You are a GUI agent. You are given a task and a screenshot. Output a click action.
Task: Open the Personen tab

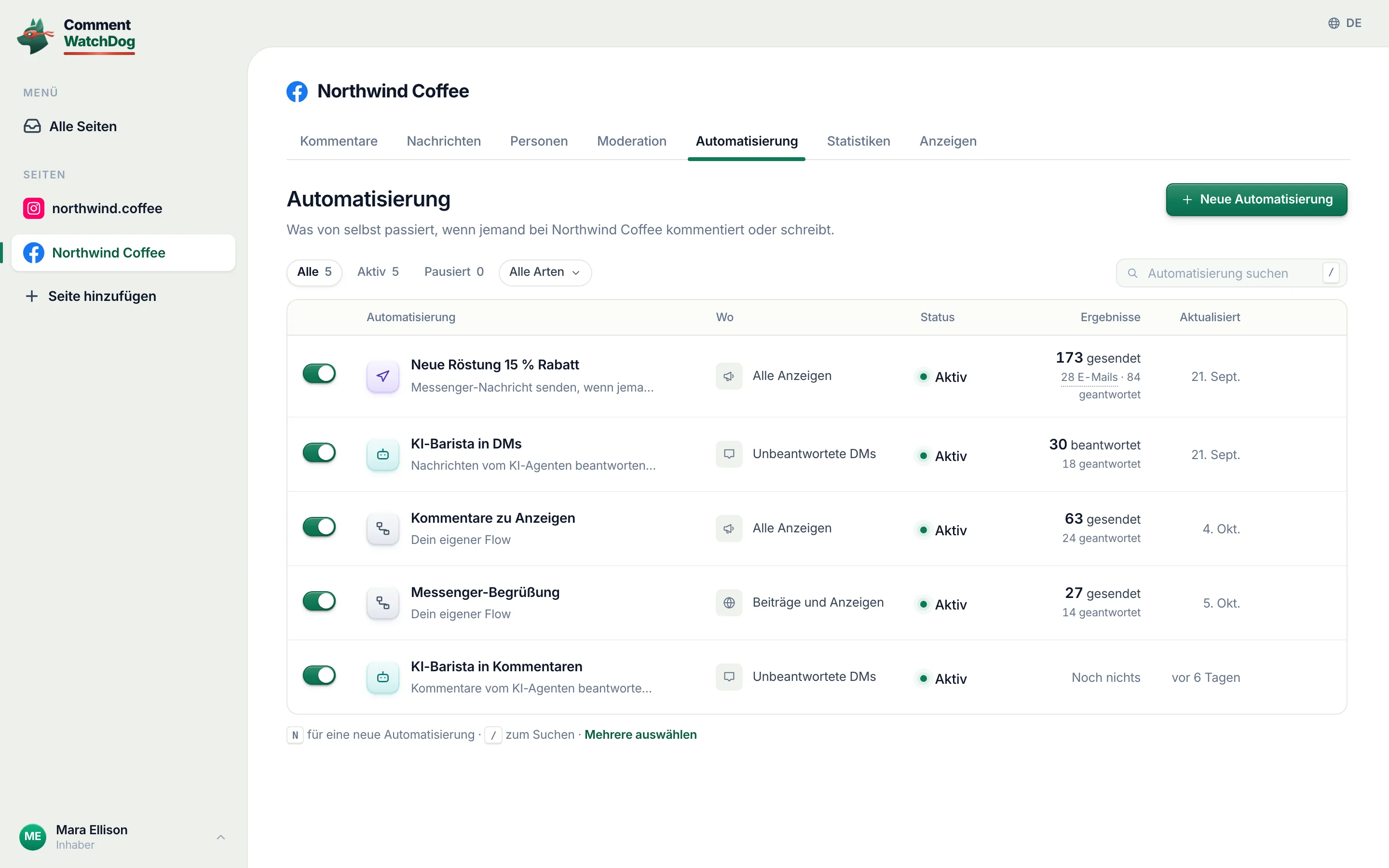tap(538, 141)
